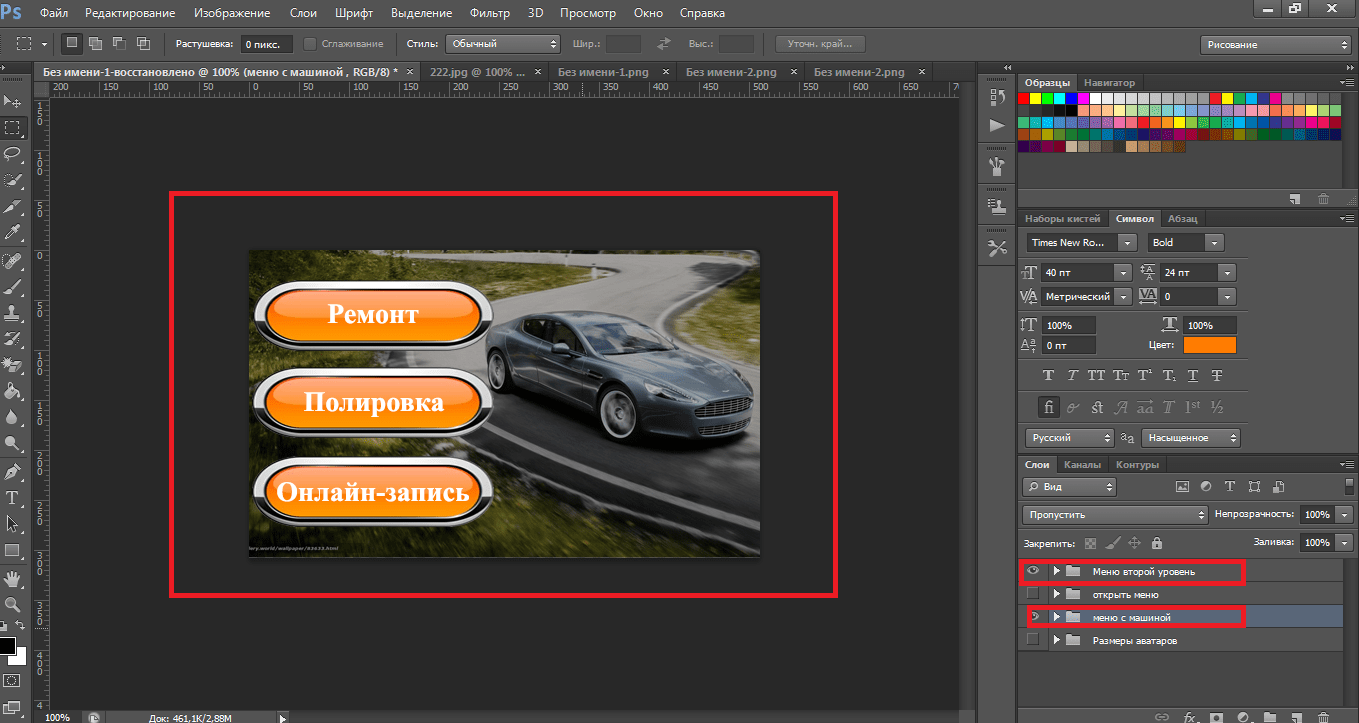
Task: Switch to the "Каналы" tab
Action: [1082, 464]
